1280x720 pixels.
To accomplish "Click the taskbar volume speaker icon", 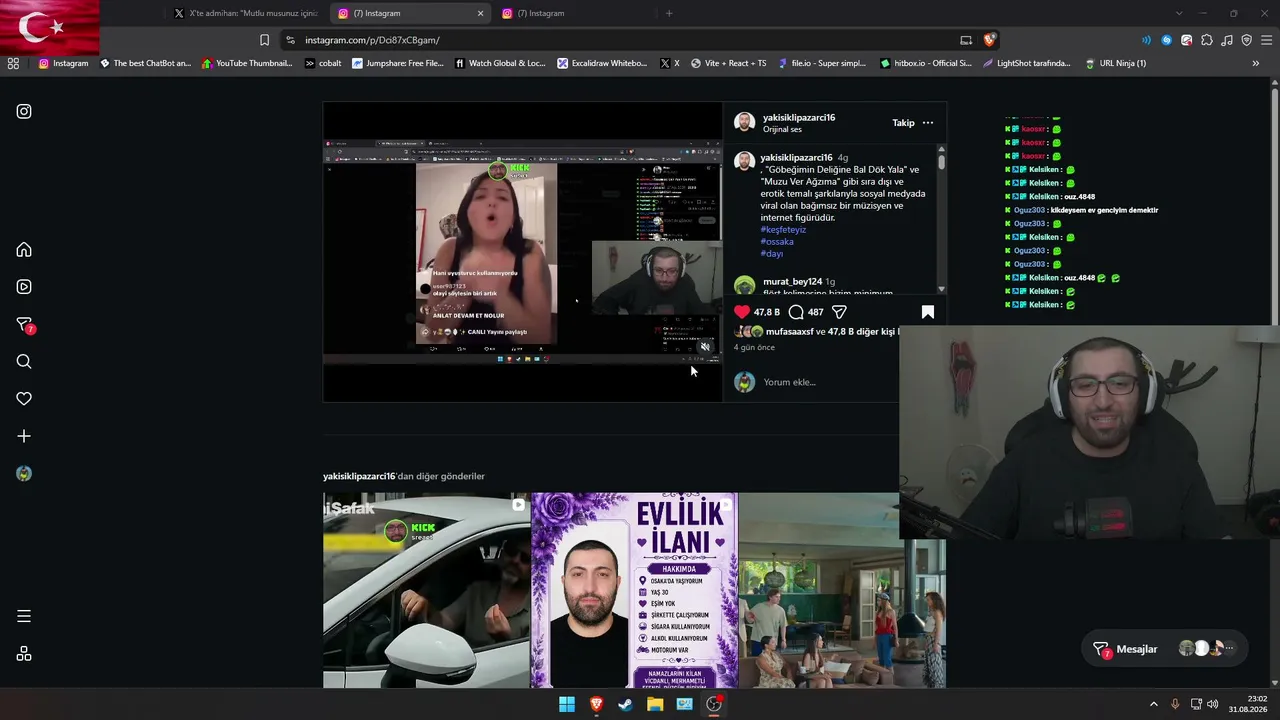I will [x=1213, y=704].
